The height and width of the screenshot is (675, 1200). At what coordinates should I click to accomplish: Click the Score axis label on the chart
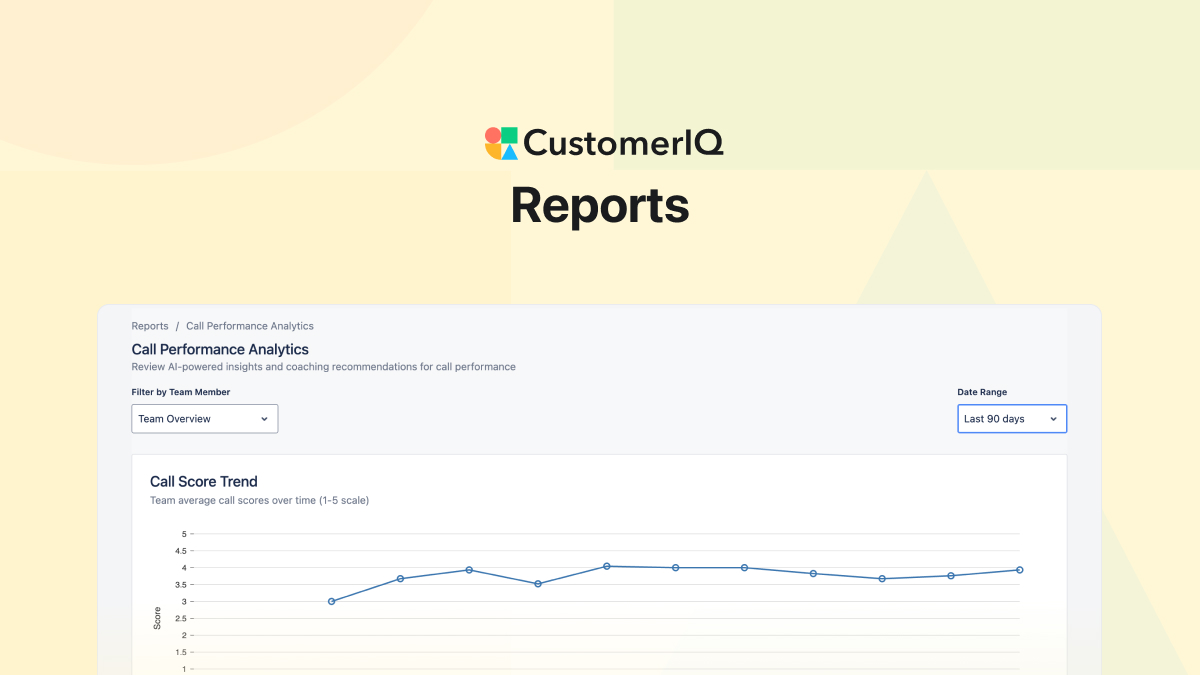(157, 618)
